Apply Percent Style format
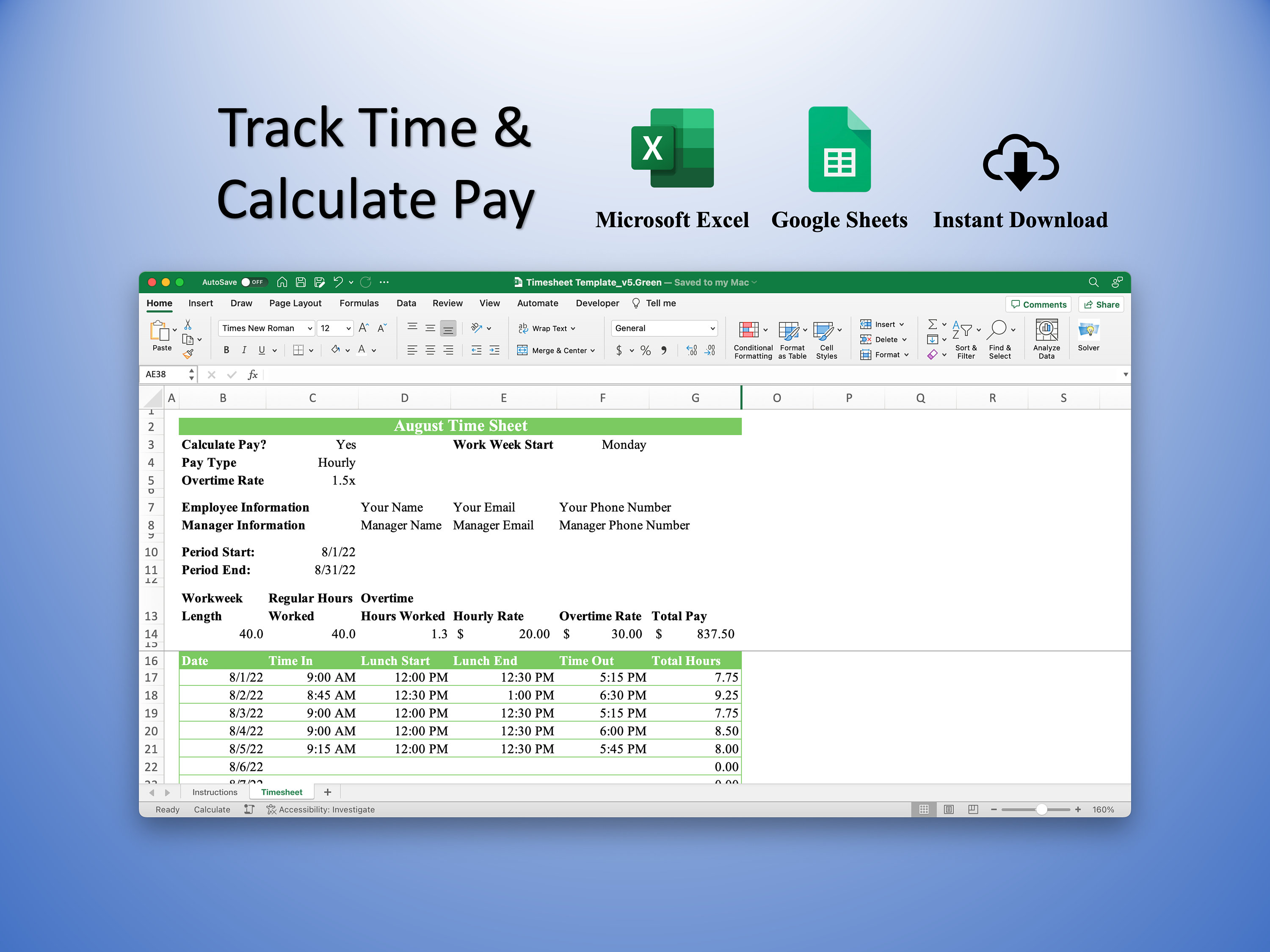 [x=645, y=350]
